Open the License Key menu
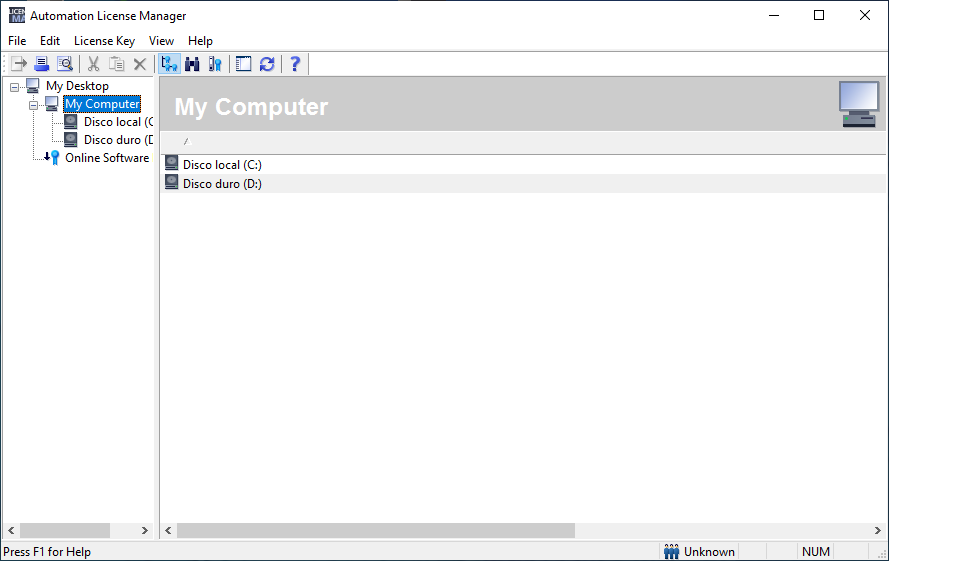 tap(104, 41)
